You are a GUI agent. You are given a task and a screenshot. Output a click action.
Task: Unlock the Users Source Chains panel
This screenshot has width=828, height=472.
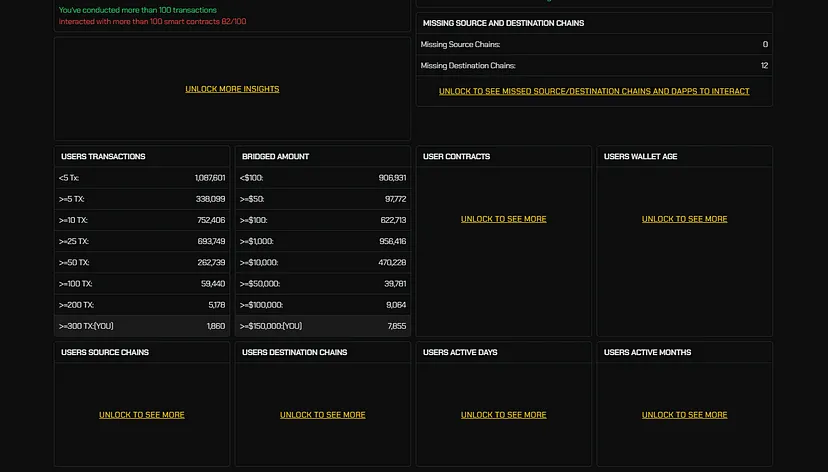click(141, 415)
